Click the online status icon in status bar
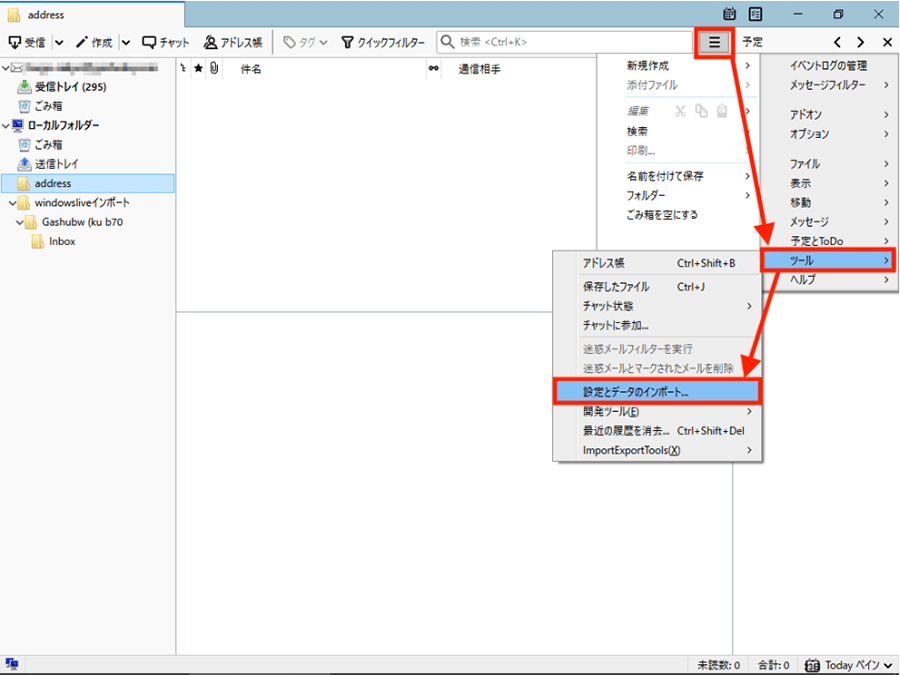This screenshot has width=900, height=675. [12, 664]
